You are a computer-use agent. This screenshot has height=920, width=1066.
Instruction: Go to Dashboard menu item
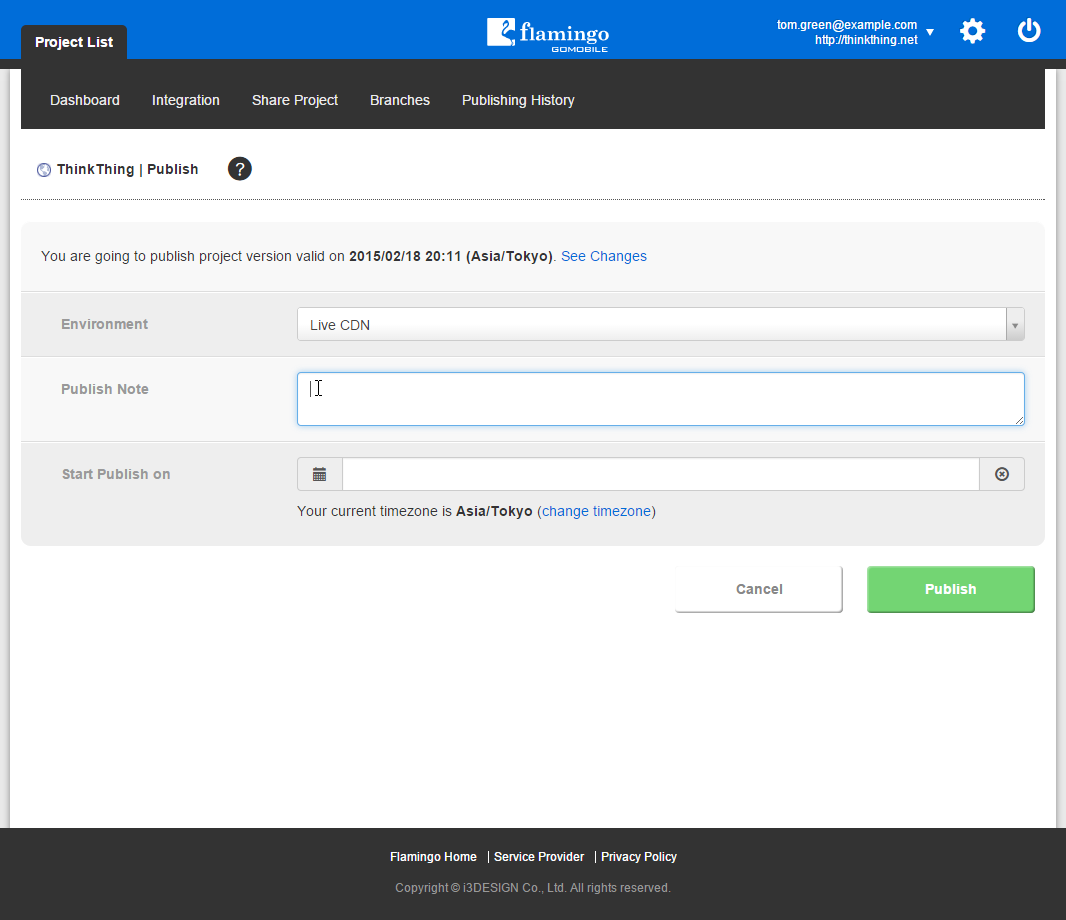85,100
